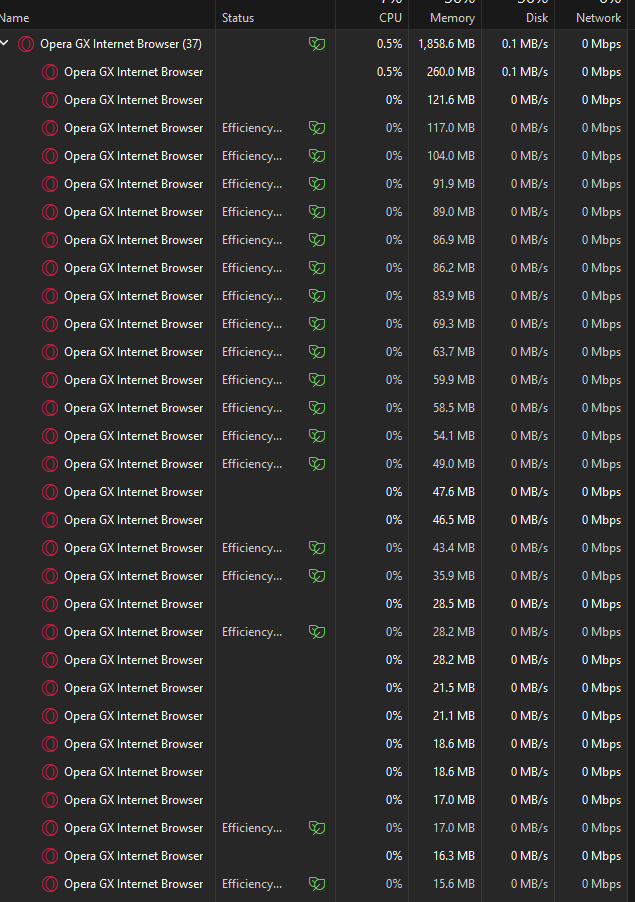Image resolution: width=635 pixels, height=902 pixels.
Task: Click the efficiency leaf icon in the 58.5 MB row
Action: (x=317, y=408)
